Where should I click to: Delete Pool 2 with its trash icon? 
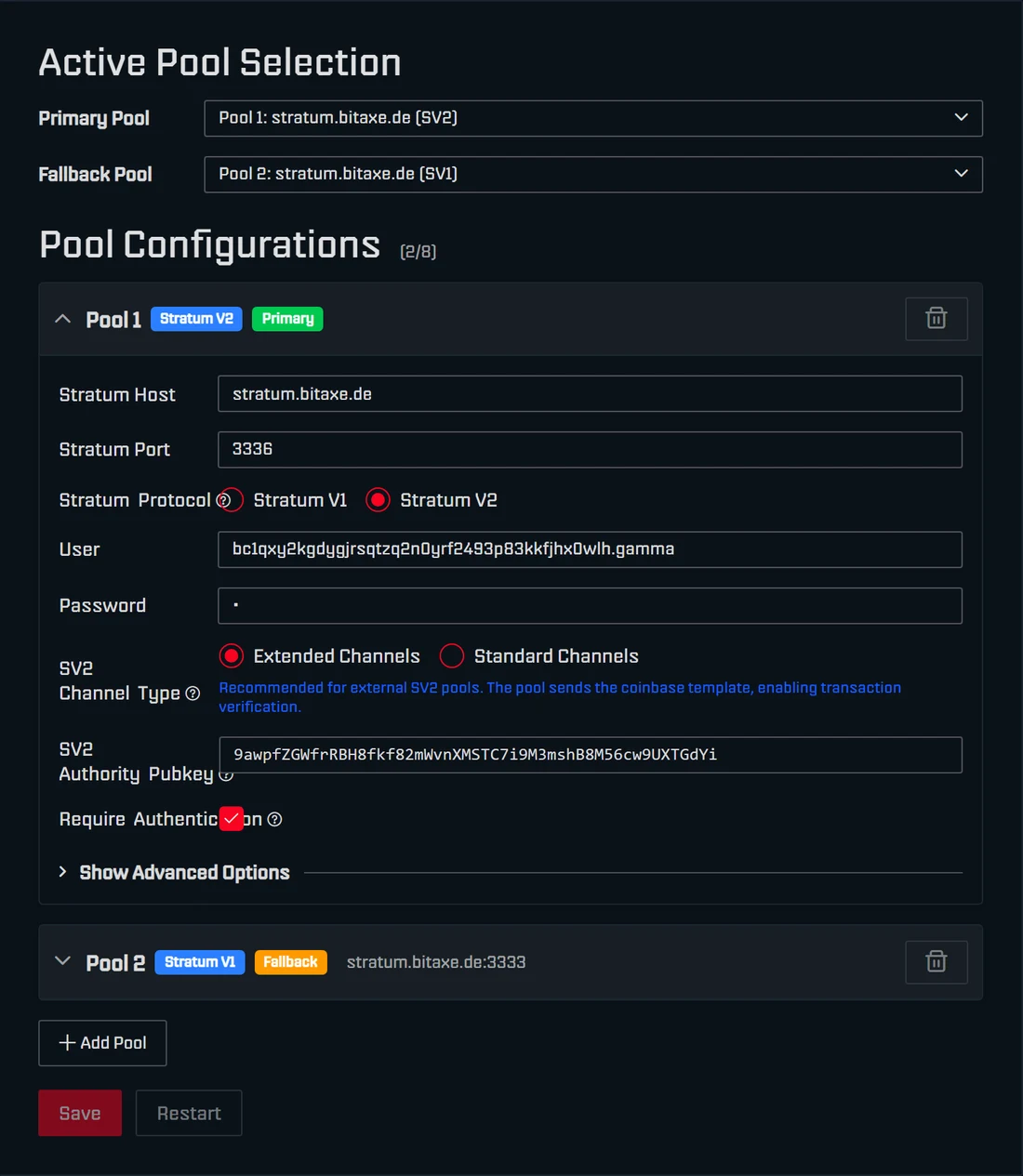[x=937, y=962]
